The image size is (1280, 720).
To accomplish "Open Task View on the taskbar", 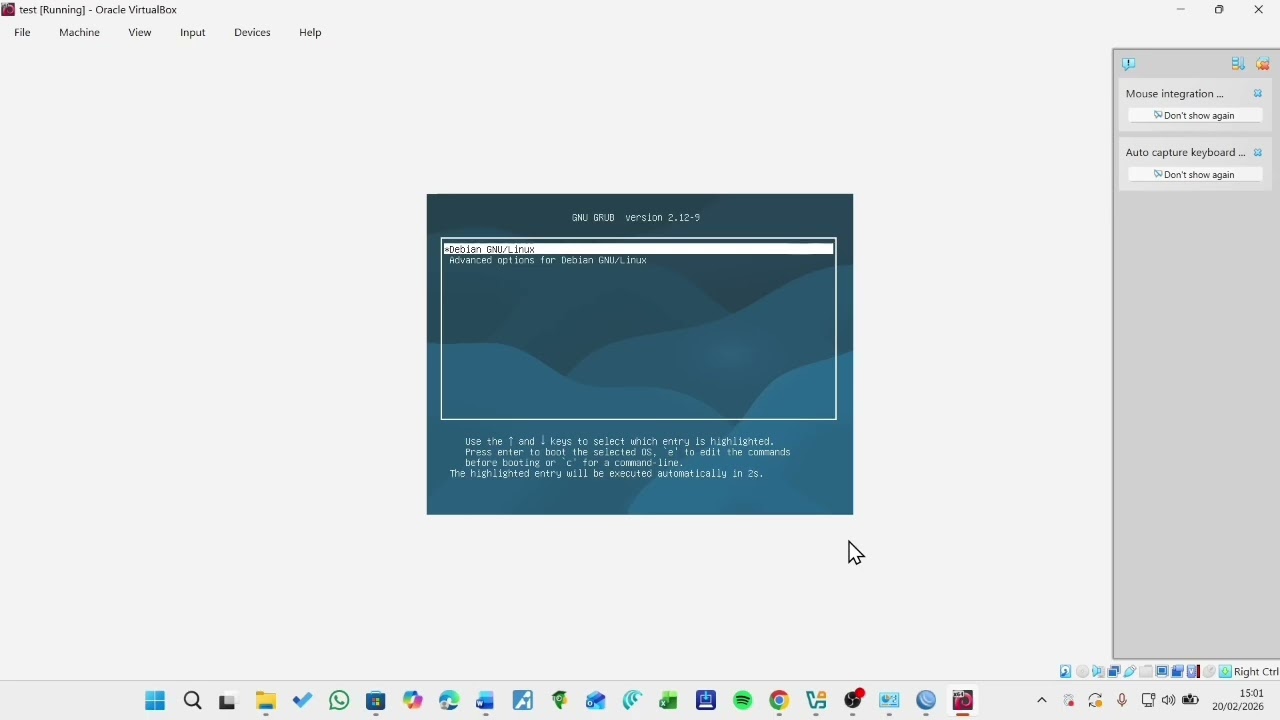I will pos(228,701).
